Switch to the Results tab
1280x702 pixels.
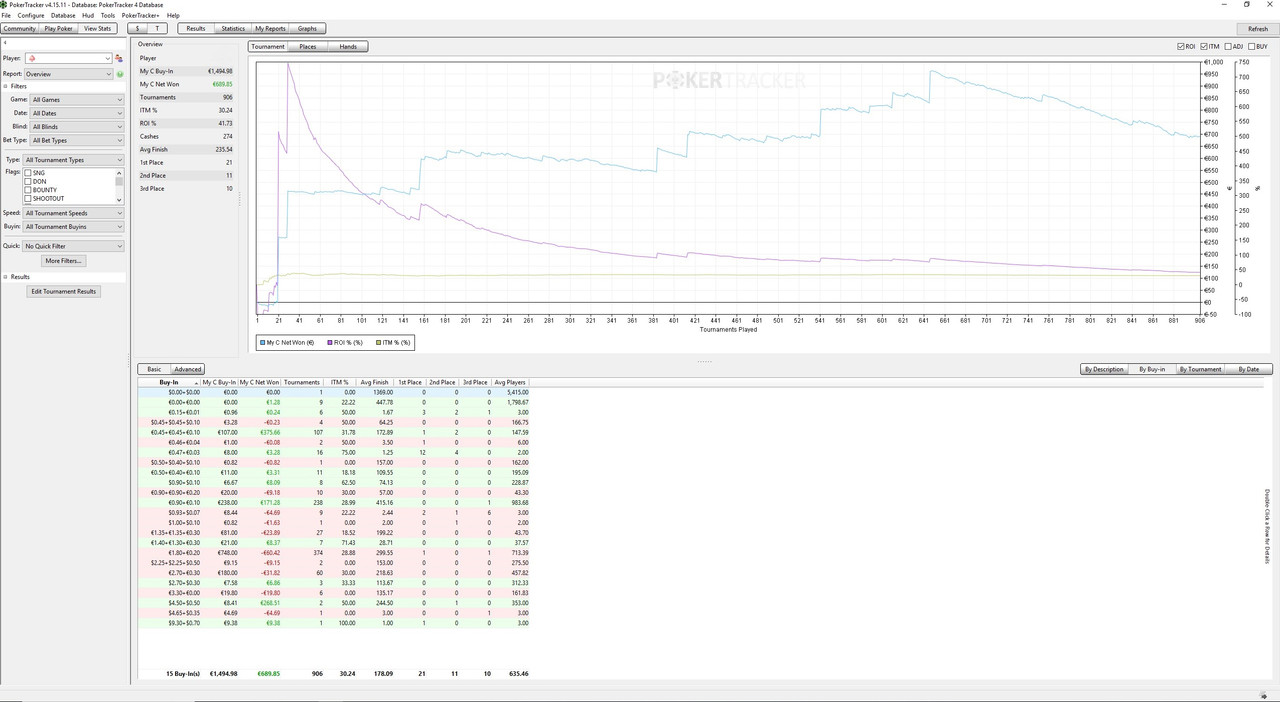196,29
